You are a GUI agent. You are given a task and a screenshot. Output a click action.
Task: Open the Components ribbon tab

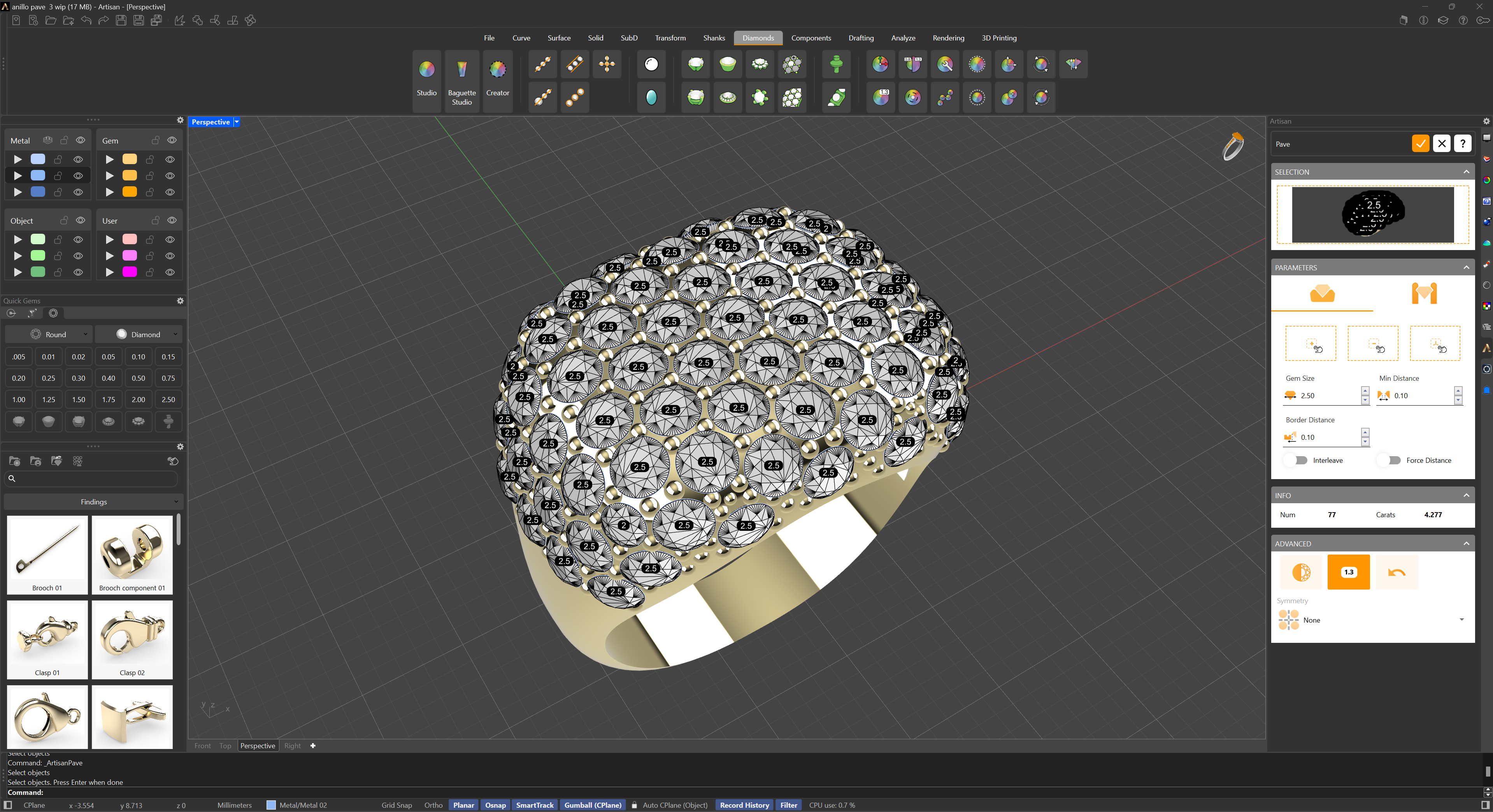pos(811,38)
